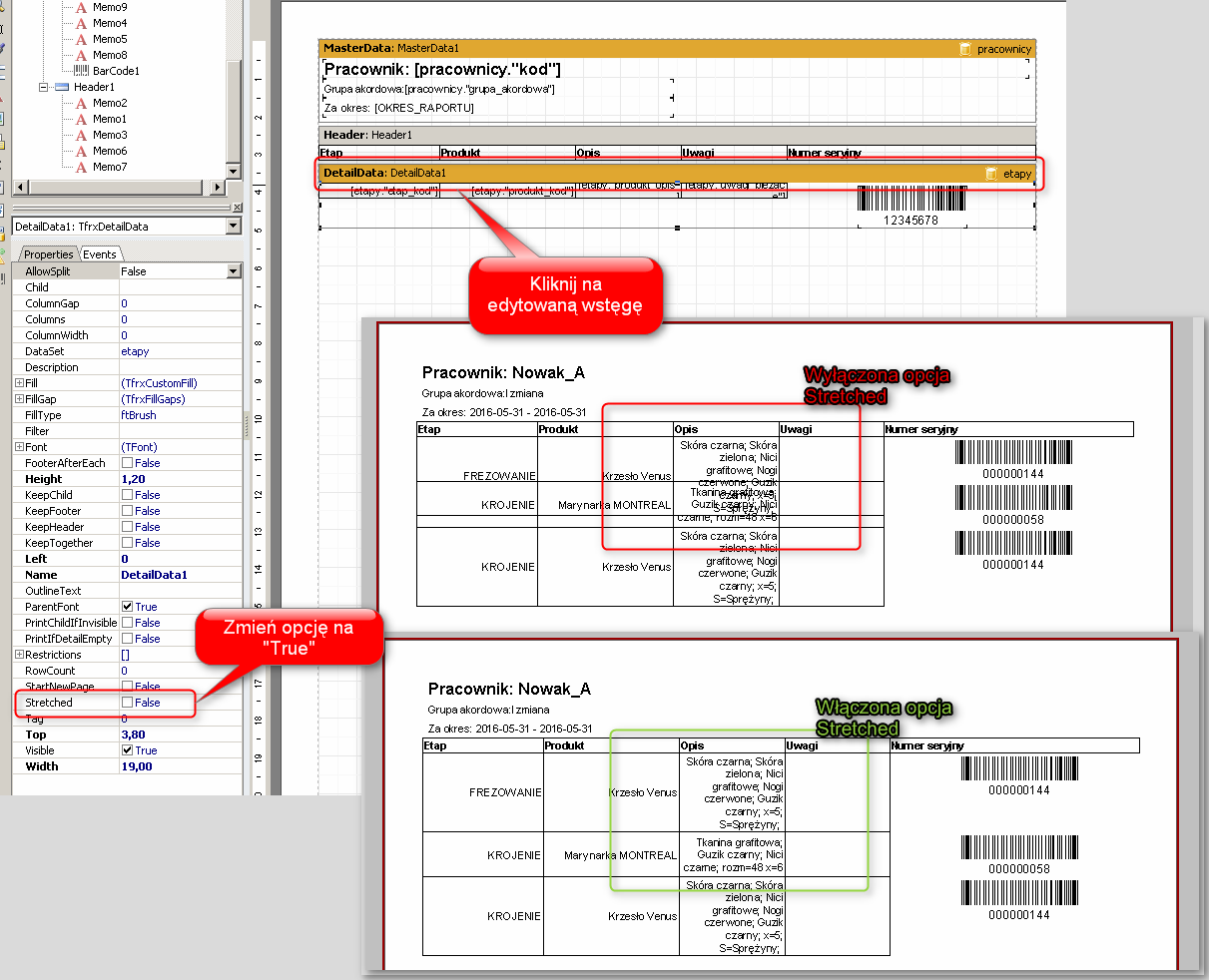Close the report tree panel with X
The width and height of the screenshot is (1209, 980).
point(237,208)
